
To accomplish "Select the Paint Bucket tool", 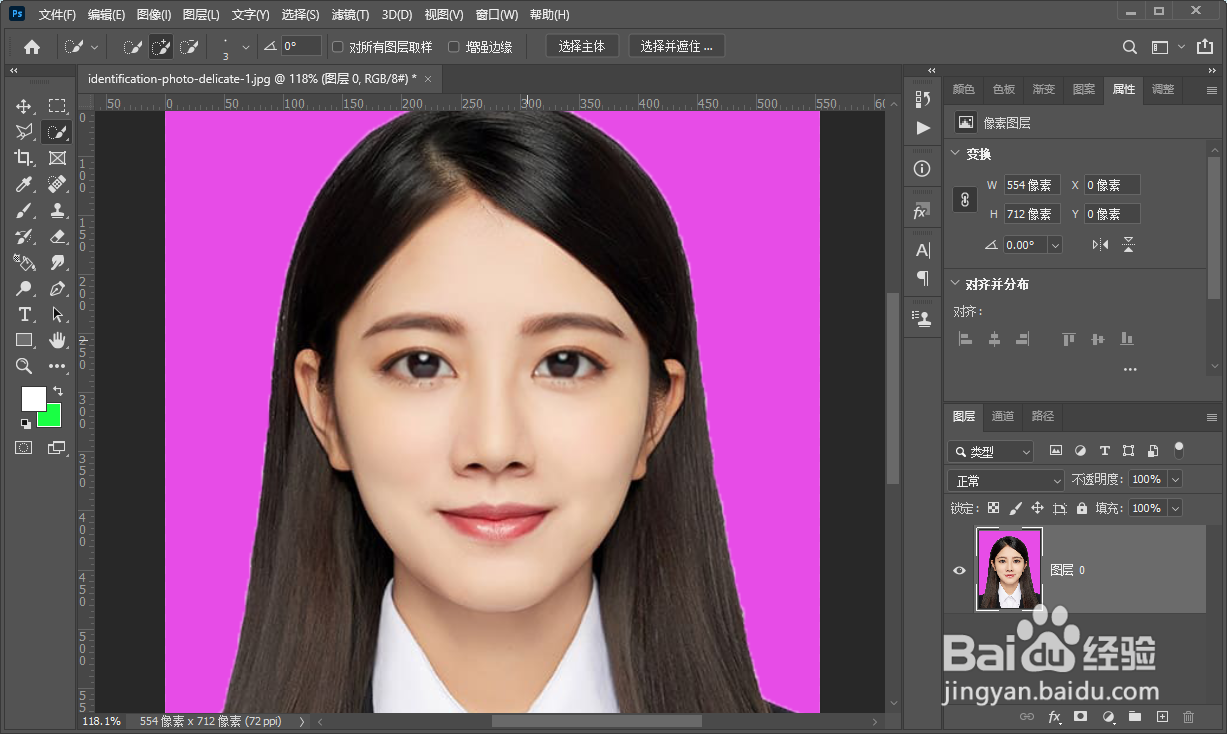I will tap(24, 262).
